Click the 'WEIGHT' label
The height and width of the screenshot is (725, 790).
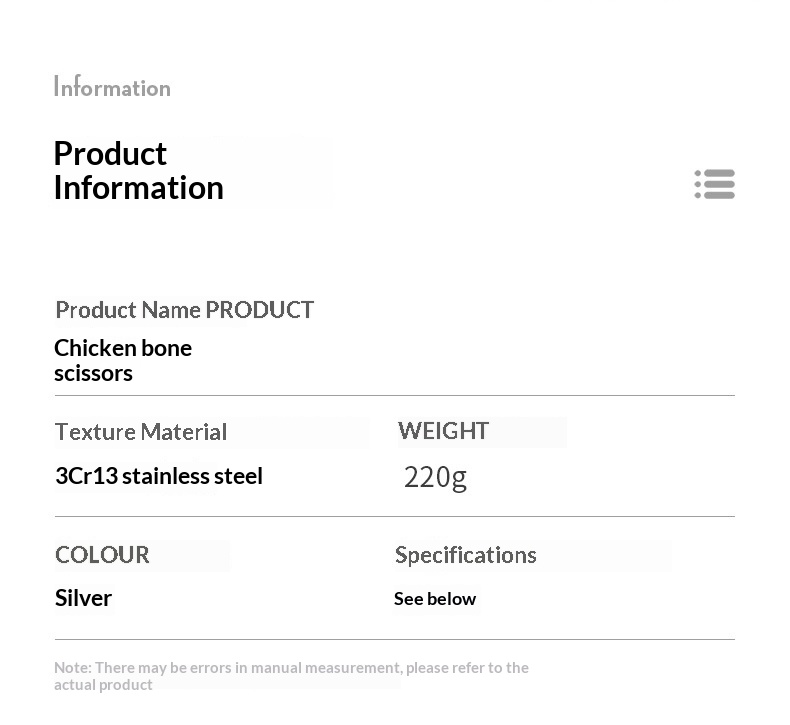click(x=443, y=431)
